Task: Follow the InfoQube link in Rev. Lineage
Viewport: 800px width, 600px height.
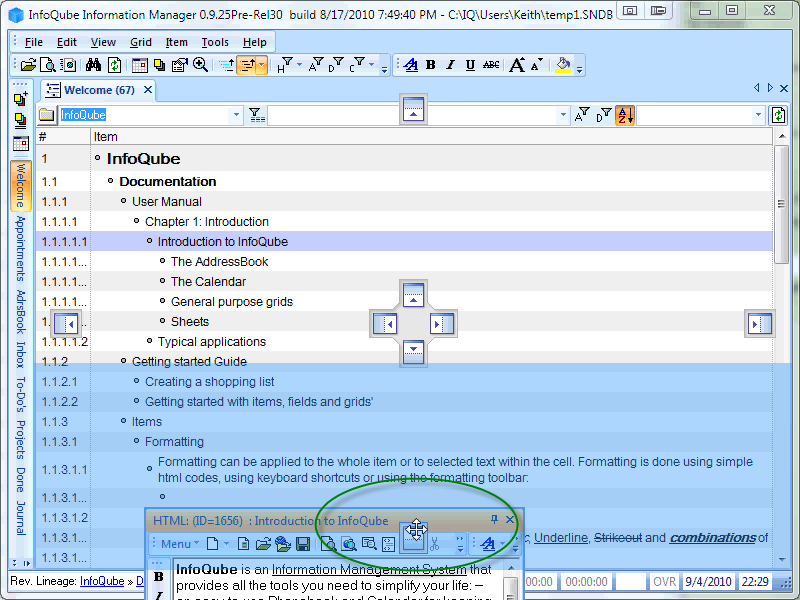Action: 102,581
